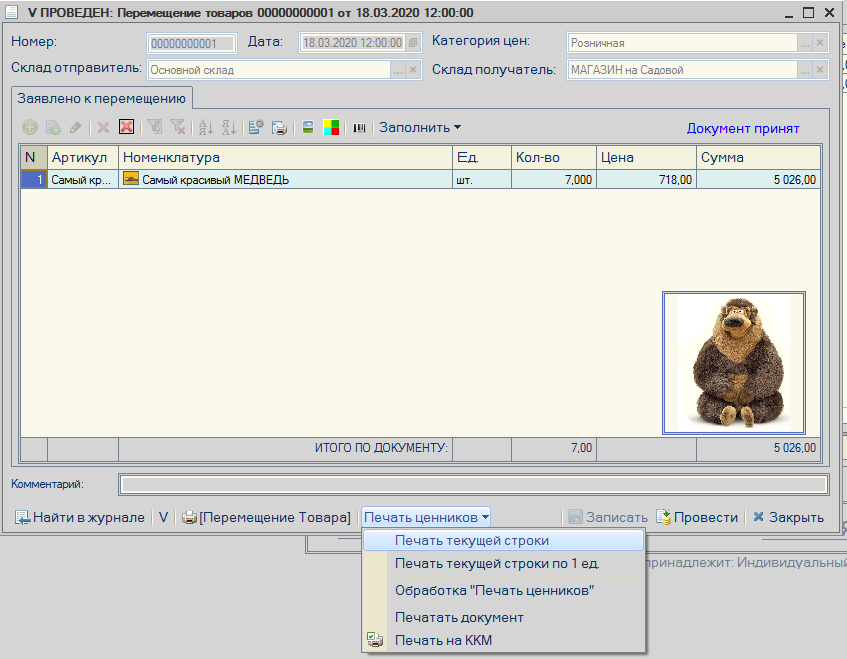Image resolution: width=847 pixels, height=659 pixels.
Task: Open selection for Категория цен (ellipsis)
Action: pyautogui.click(x=805, y=43)
